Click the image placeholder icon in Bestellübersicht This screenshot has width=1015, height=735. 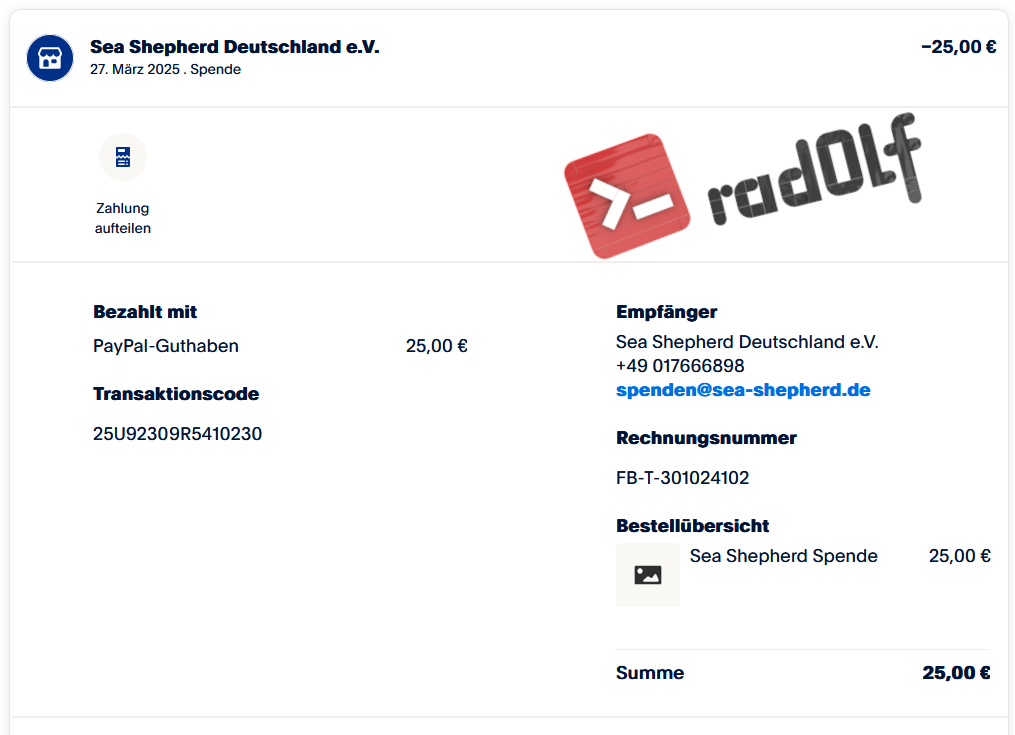tap(648, 575)
